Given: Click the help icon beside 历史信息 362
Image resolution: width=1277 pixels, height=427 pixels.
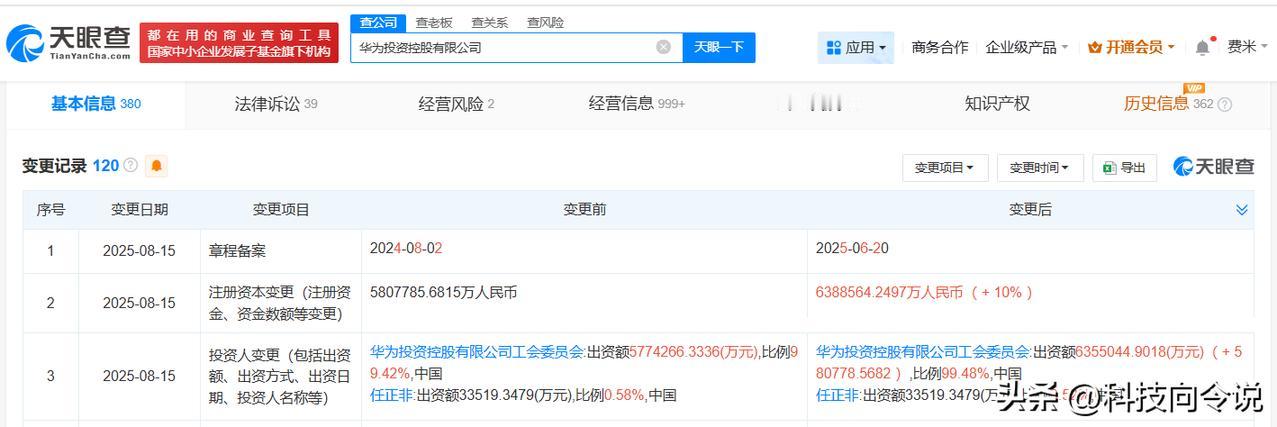Looking at the screenshot, I should click(x=1225, y=104).
